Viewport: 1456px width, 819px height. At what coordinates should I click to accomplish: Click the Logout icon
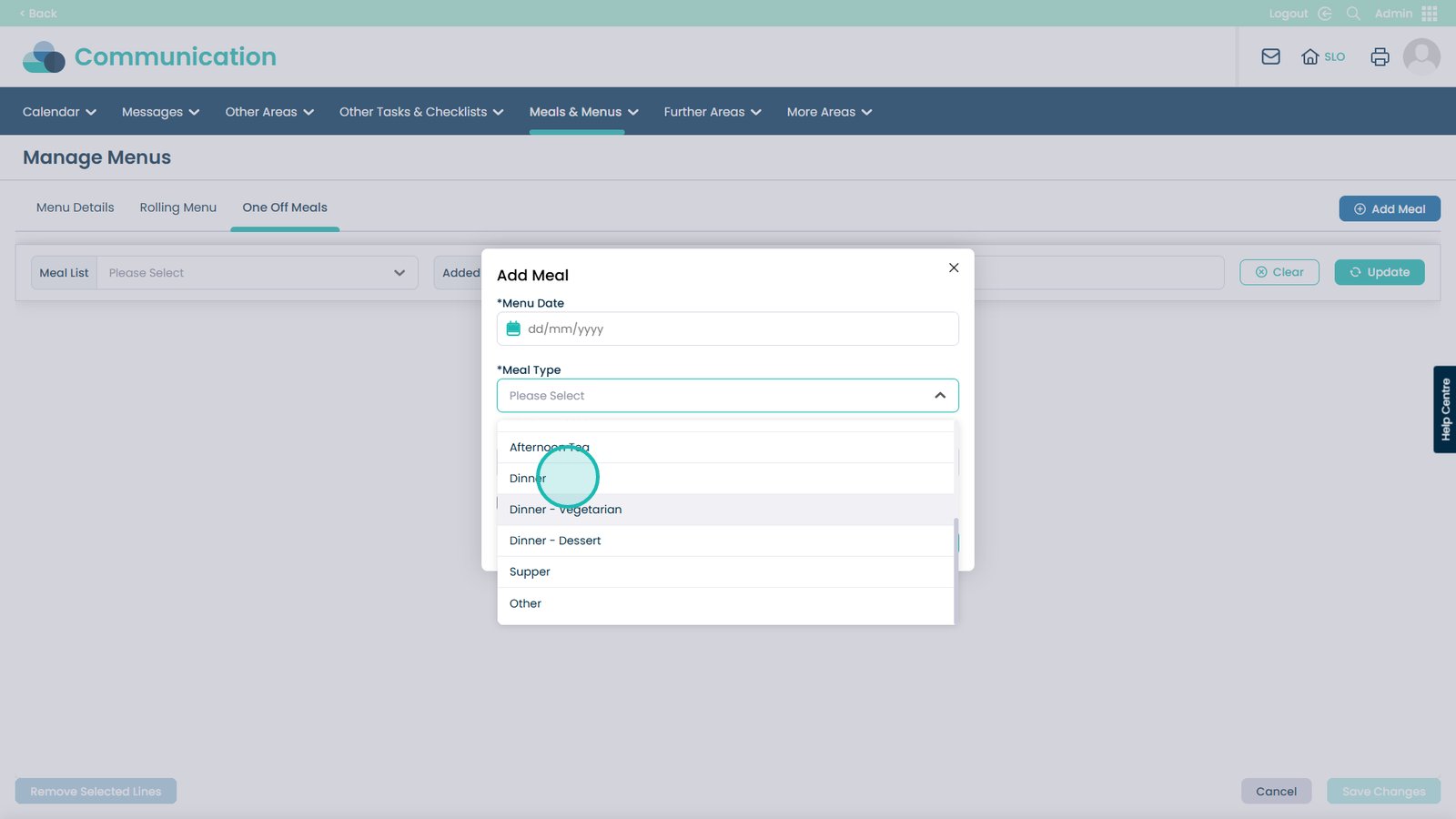click(x=1324, y=14)
